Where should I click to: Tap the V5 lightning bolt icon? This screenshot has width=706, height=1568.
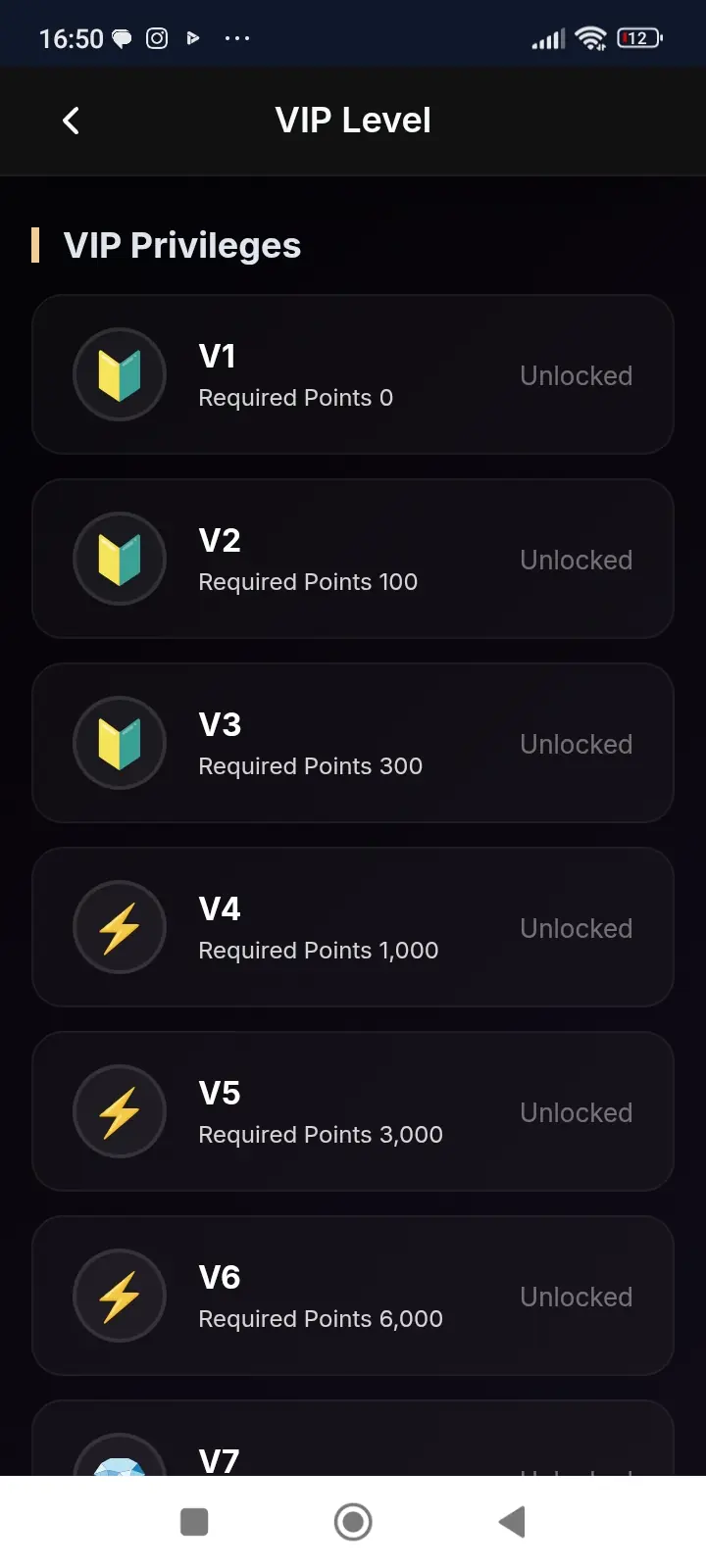pos(120,1111)
